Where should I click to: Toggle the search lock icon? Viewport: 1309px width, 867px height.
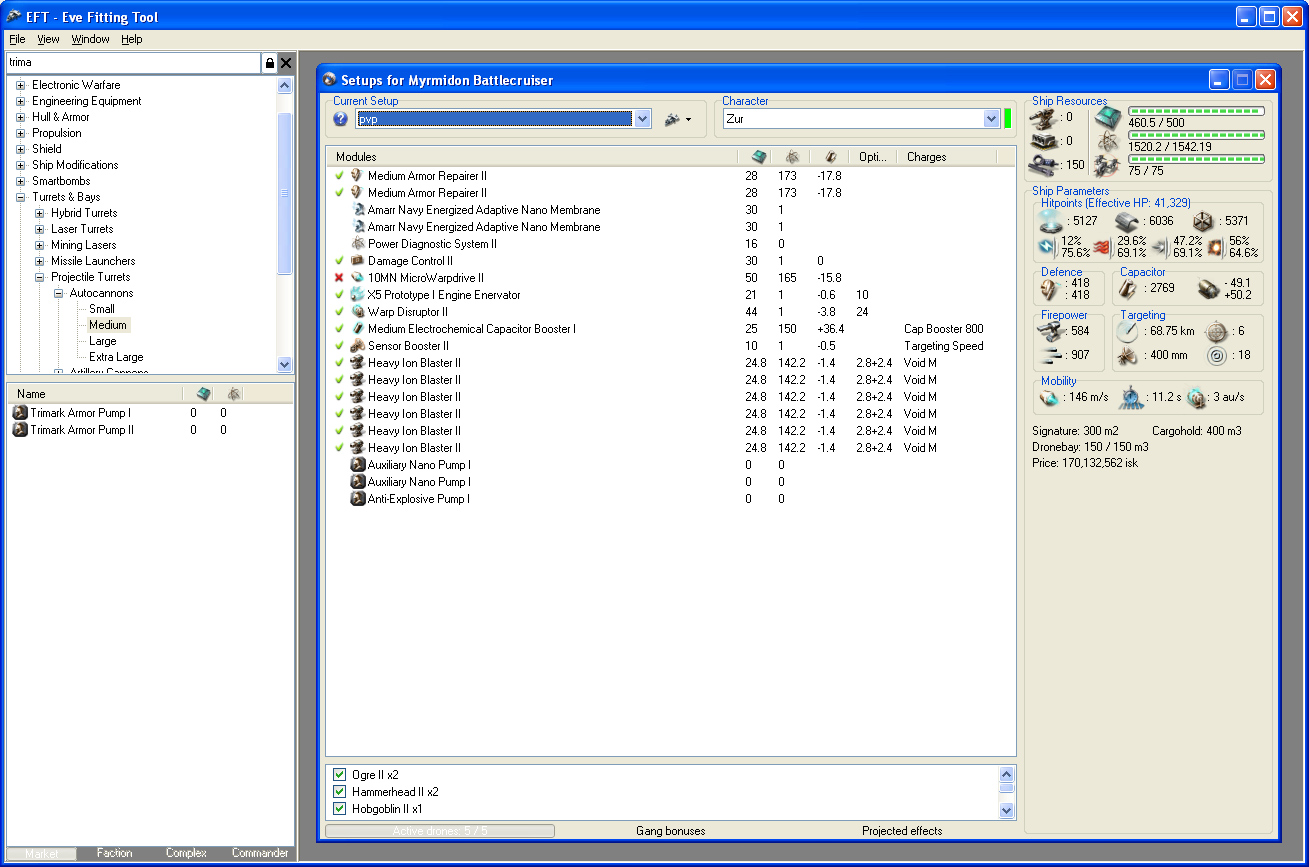pyautogui.click(x=269, y=63)
